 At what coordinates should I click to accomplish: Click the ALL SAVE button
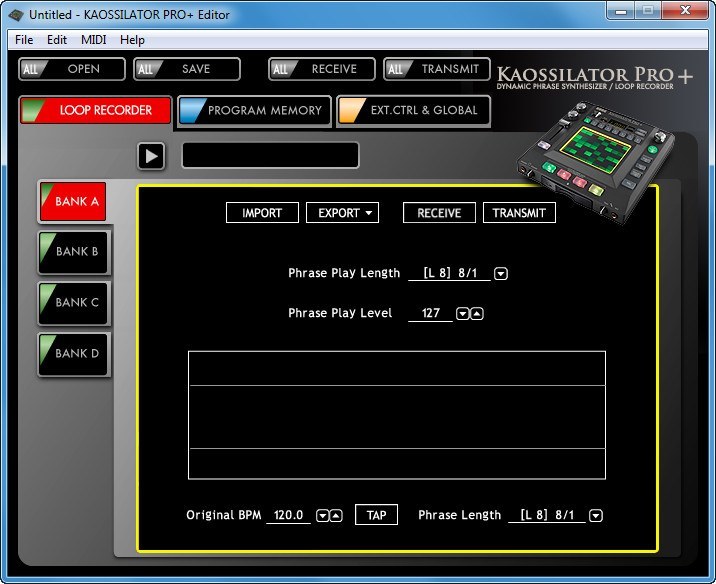tap(187, 69)
